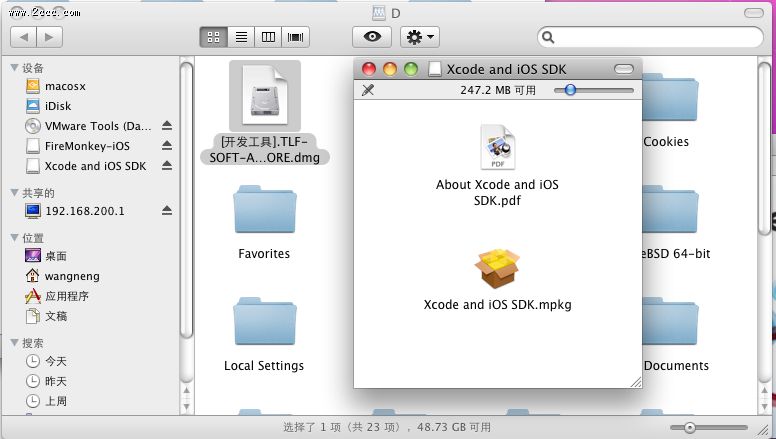
Task: Open 应用程序 applications in sidebar
Action: (57, 296)
